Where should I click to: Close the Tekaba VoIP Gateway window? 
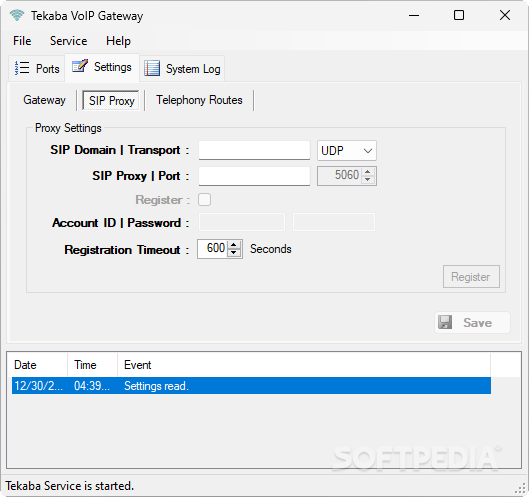click(505, 15)
